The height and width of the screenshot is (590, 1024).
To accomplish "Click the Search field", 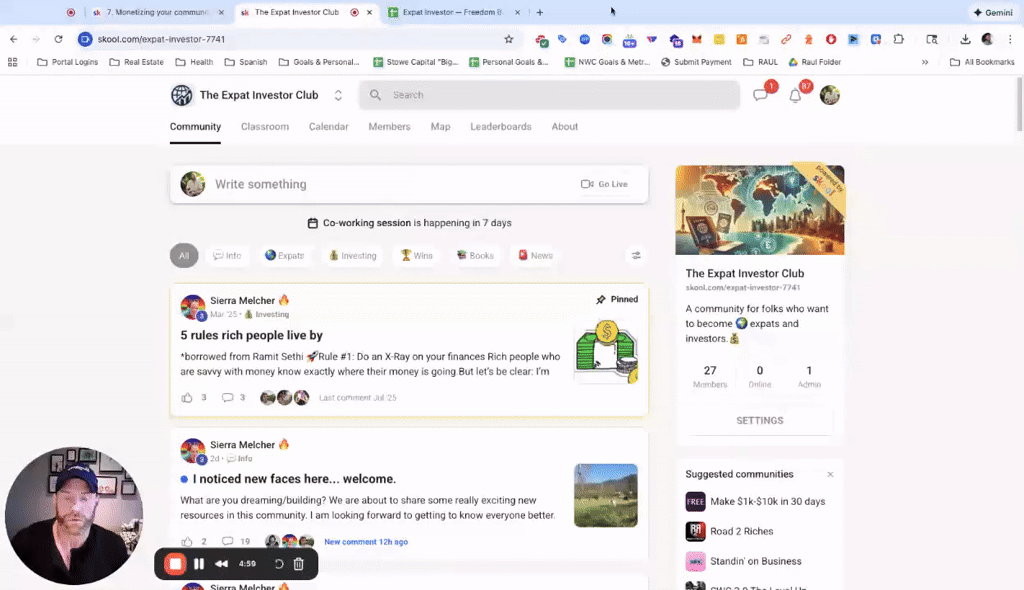I will (x=549, y=95).
